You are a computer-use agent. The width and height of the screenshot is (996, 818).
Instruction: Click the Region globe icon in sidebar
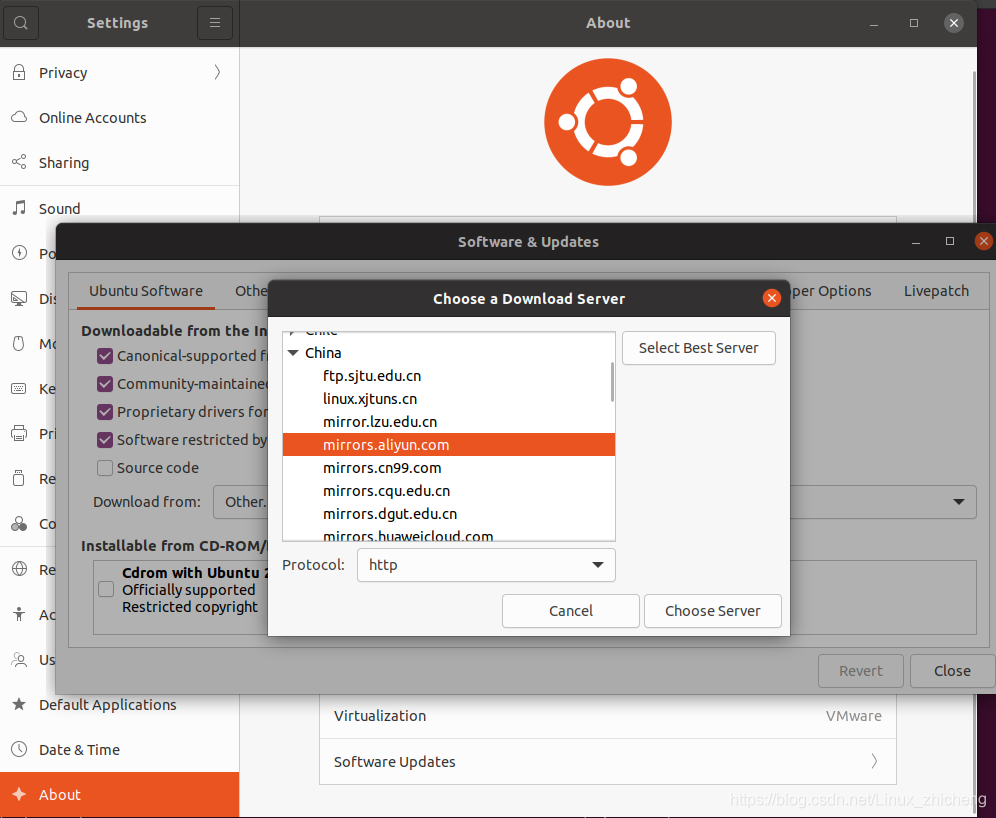[20, 569]
